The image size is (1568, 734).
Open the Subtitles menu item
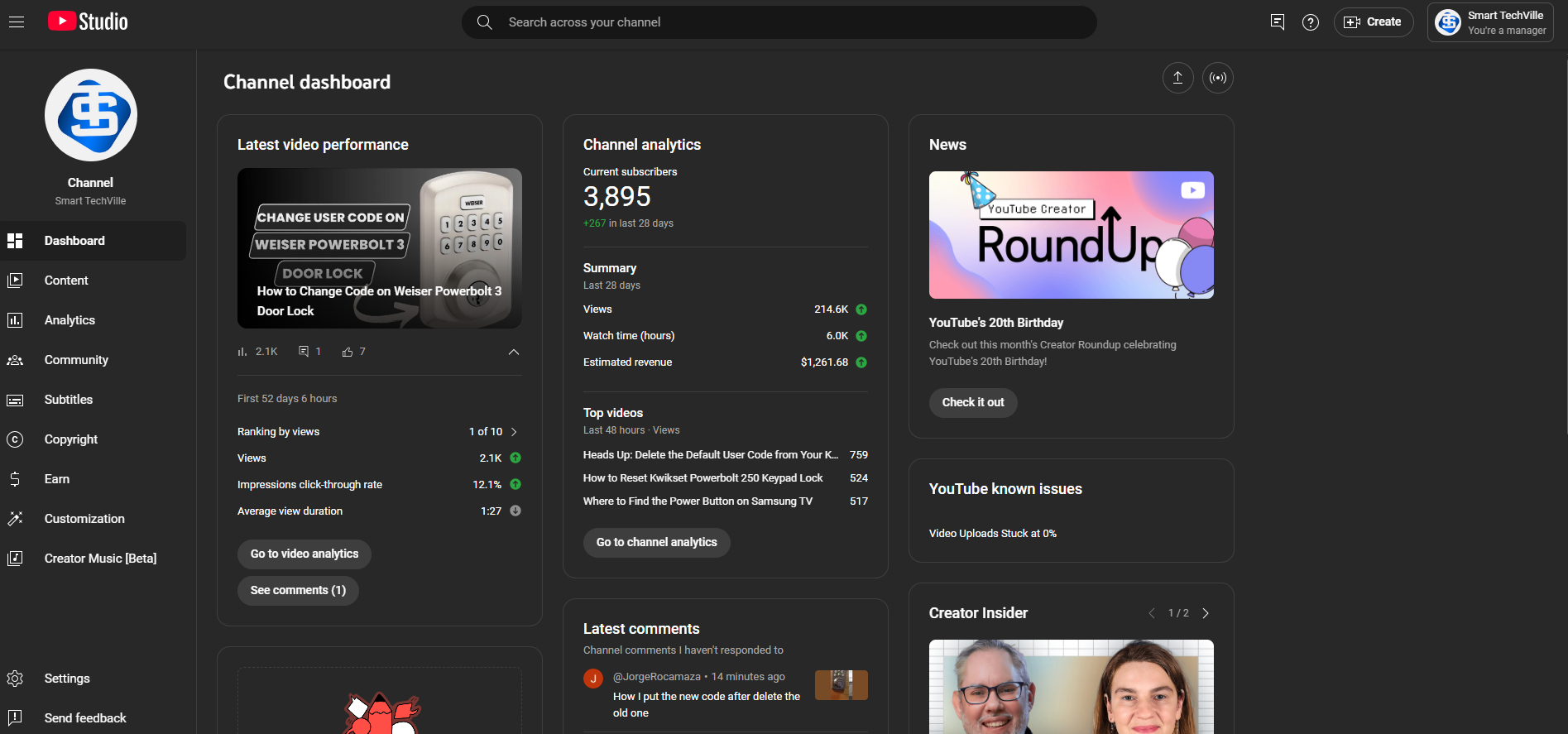[x=93, y=400]
